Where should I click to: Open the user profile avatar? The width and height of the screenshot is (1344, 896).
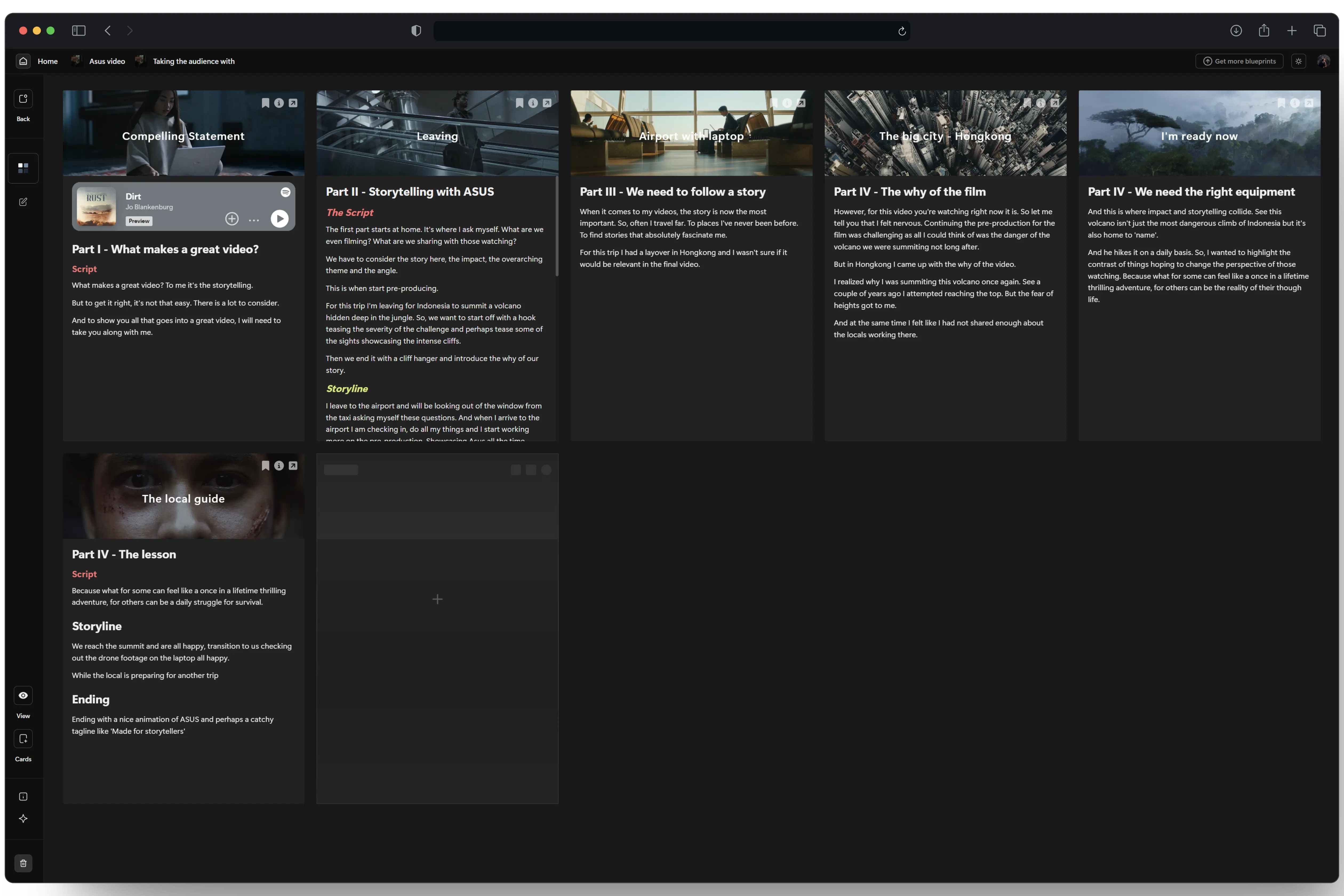(1323, 61)
